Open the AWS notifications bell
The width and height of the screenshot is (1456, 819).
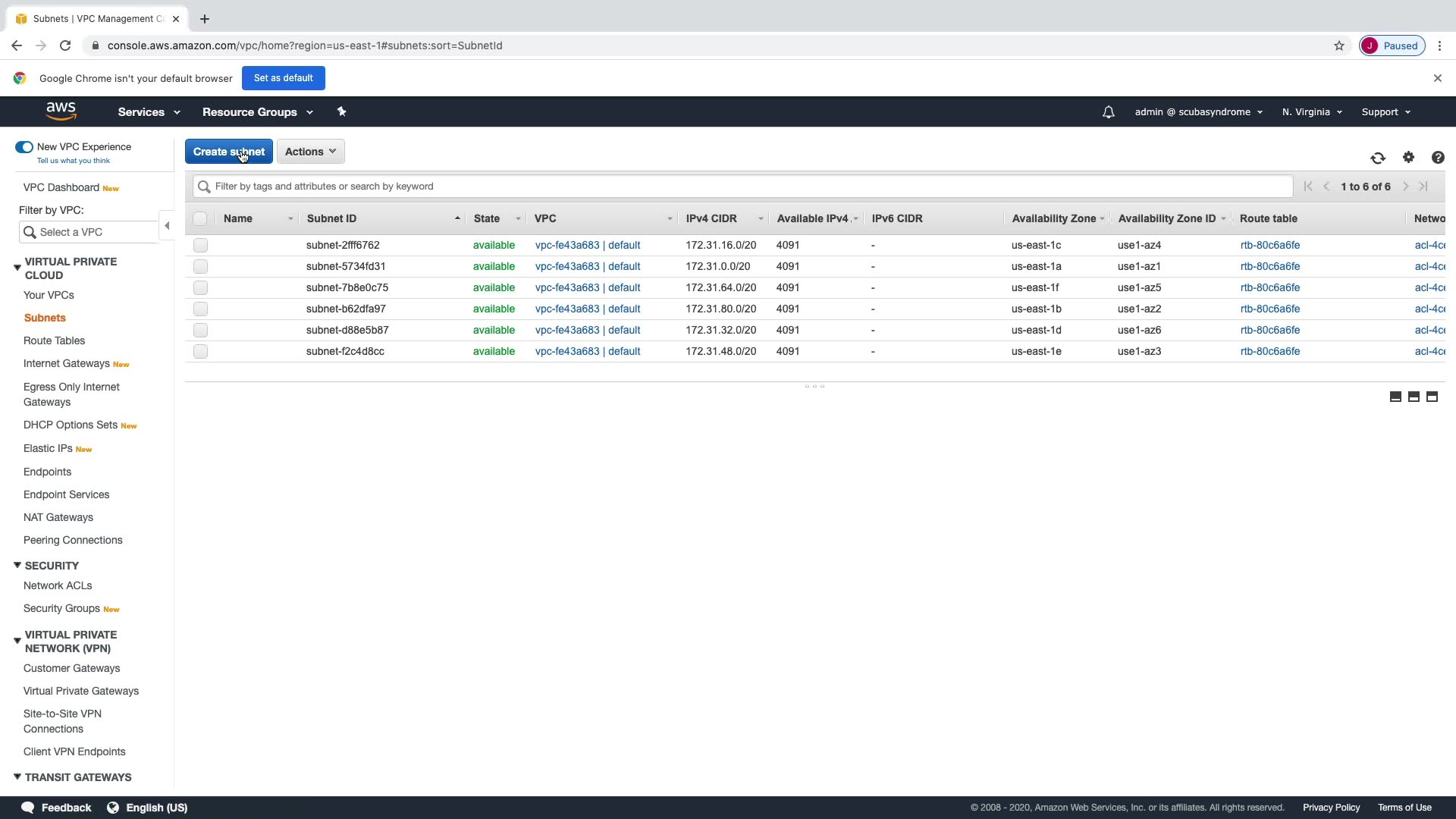coord(1108,112)
